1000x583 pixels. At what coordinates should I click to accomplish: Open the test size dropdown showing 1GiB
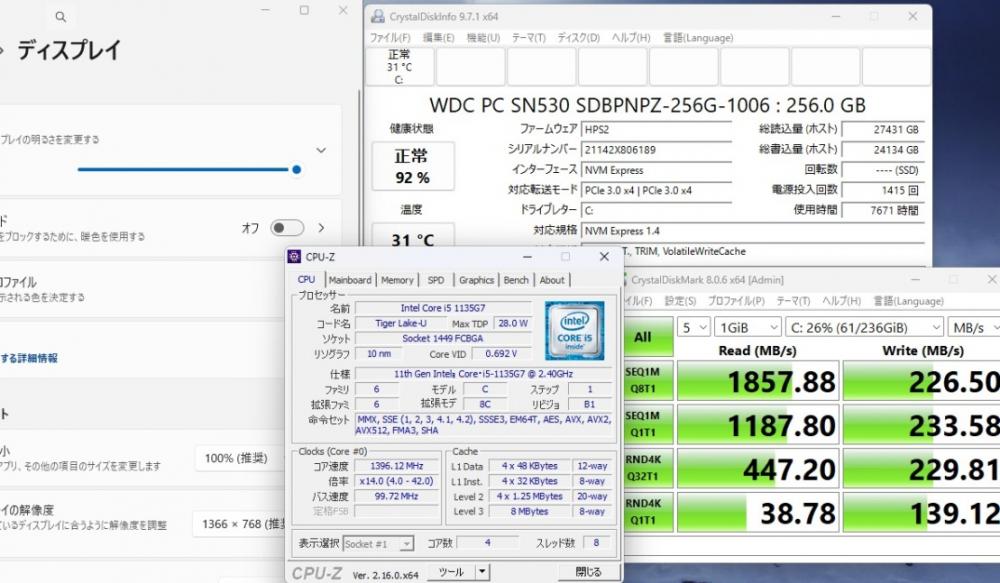[x=747, y=328]
